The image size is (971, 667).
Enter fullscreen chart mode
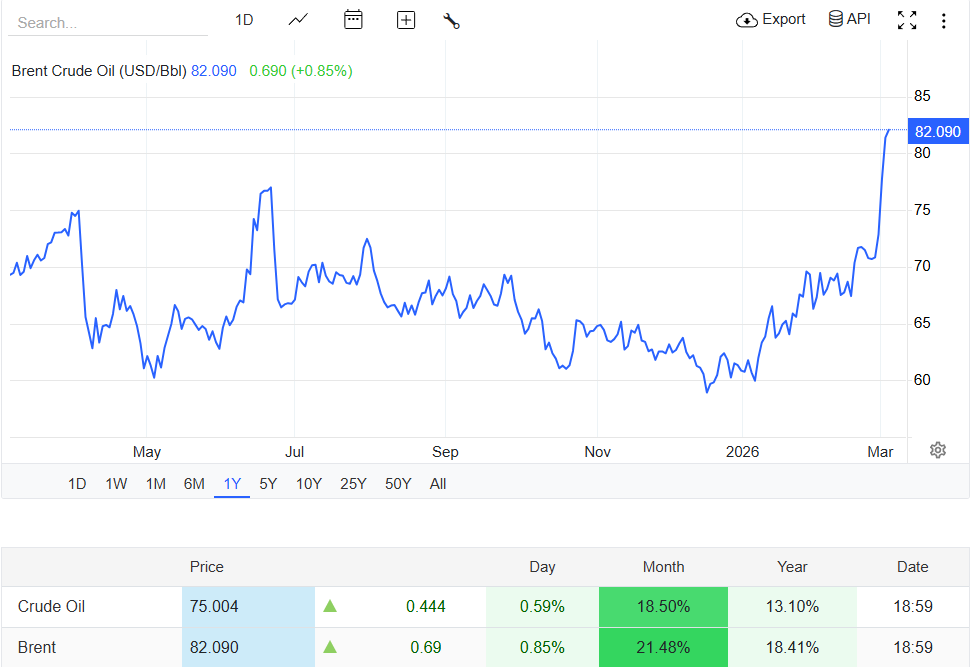click(907, 20)
